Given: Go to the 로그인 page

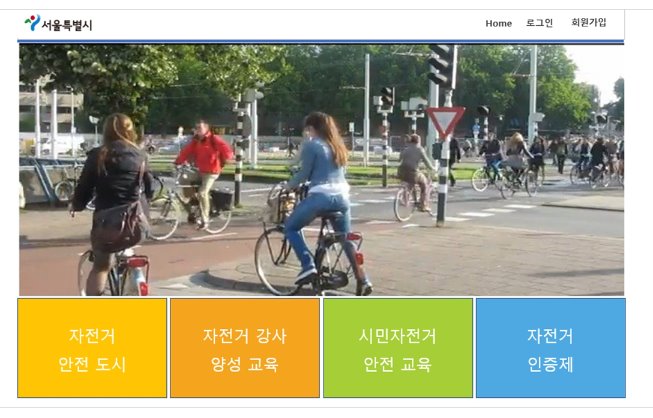Looking at the screenshot, I should tap(539, 23).
